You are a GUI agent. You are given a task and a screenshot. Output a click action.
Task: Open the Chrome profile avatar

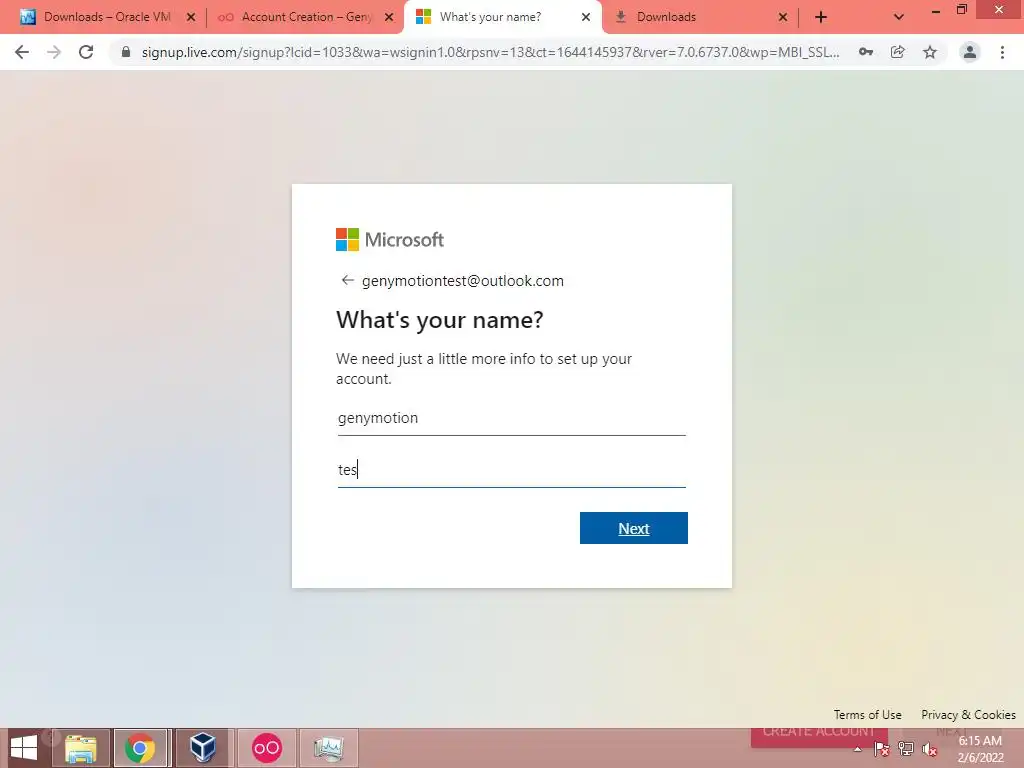click(x=970, y=52)
